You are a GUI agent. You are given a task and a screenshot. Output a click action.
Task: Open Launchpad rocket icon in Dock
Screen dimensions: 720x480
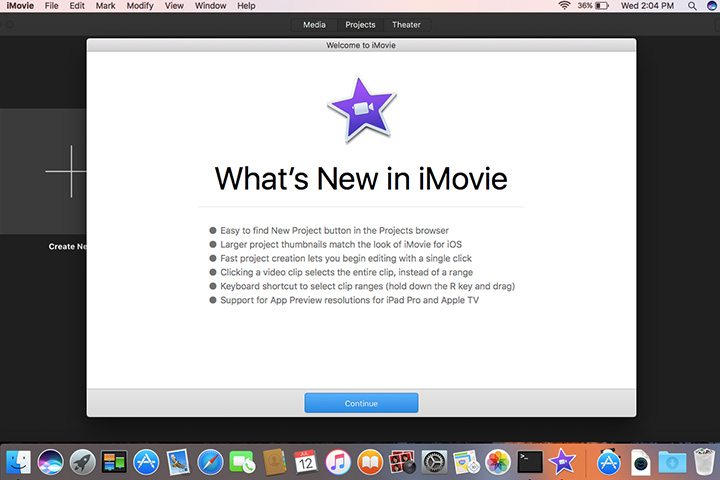coord(83,462)
